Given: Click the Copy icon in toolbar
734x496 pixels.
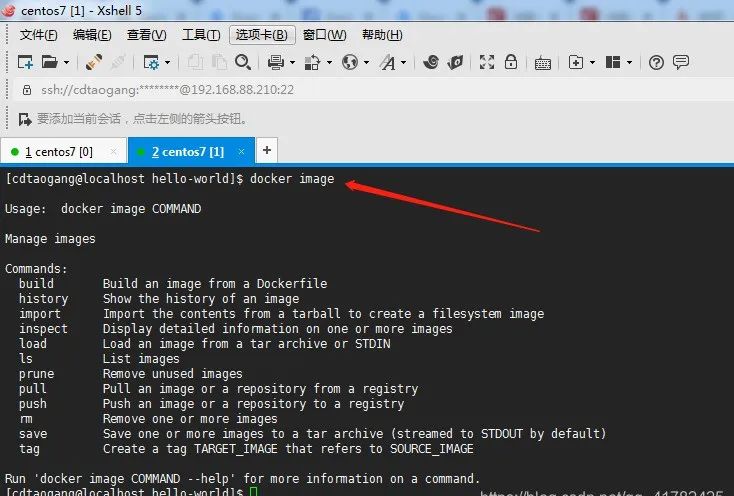Looking at the screenshot, I should click(x=195, y=62).
